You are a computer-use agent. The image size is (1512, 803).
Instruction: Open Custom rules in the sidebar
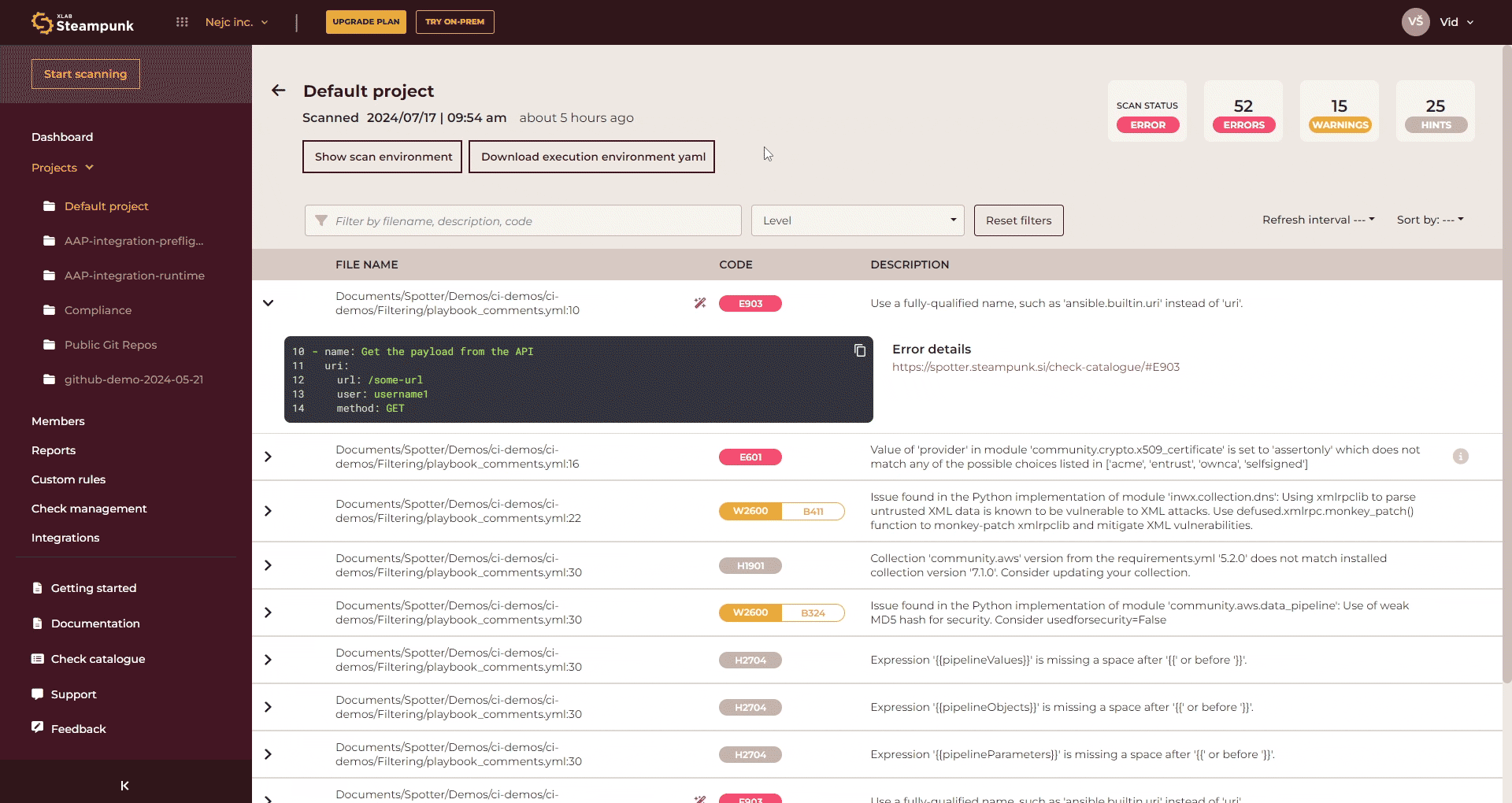[69, 479]
